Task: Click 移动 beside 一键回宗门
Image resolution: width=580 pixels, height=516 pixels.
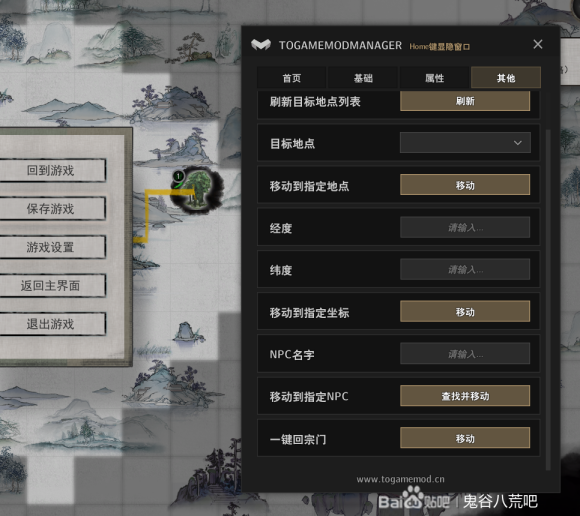Action: tap(465, 438)
